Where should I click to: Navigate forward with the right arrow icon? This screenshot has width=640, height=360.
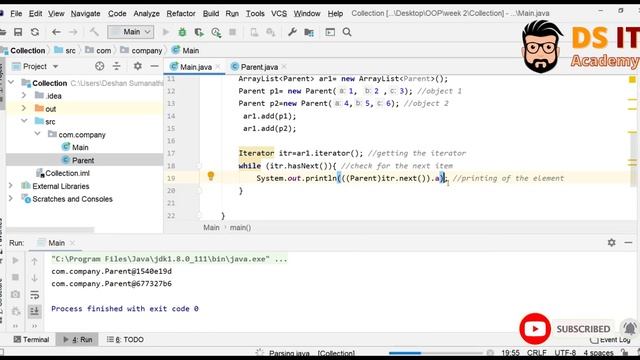click(73, 32)
